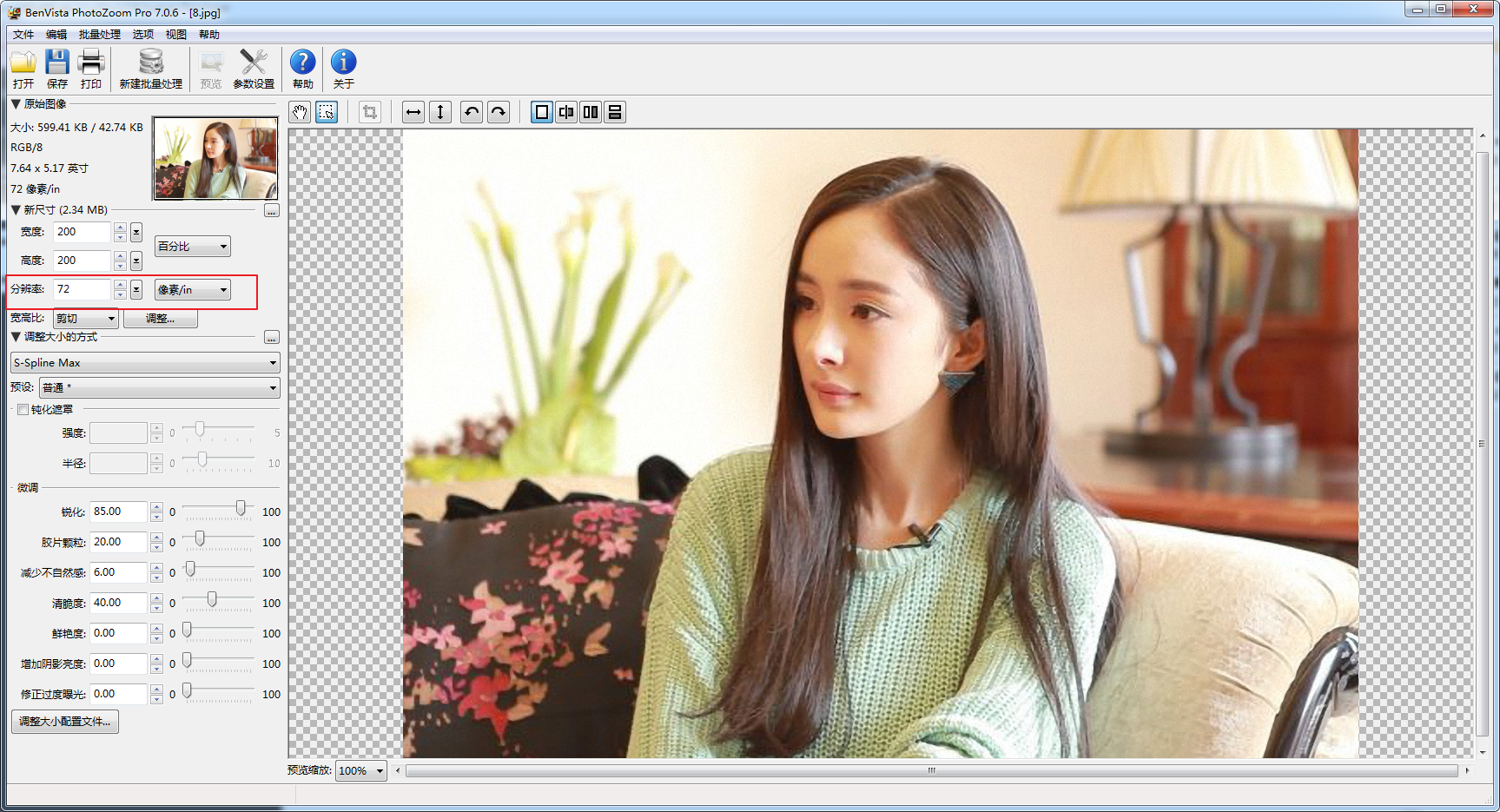This screenshot has width=1500, height=812.
Task: Open 帮助 menu in menu bar
Action: (x=209, y=35)
